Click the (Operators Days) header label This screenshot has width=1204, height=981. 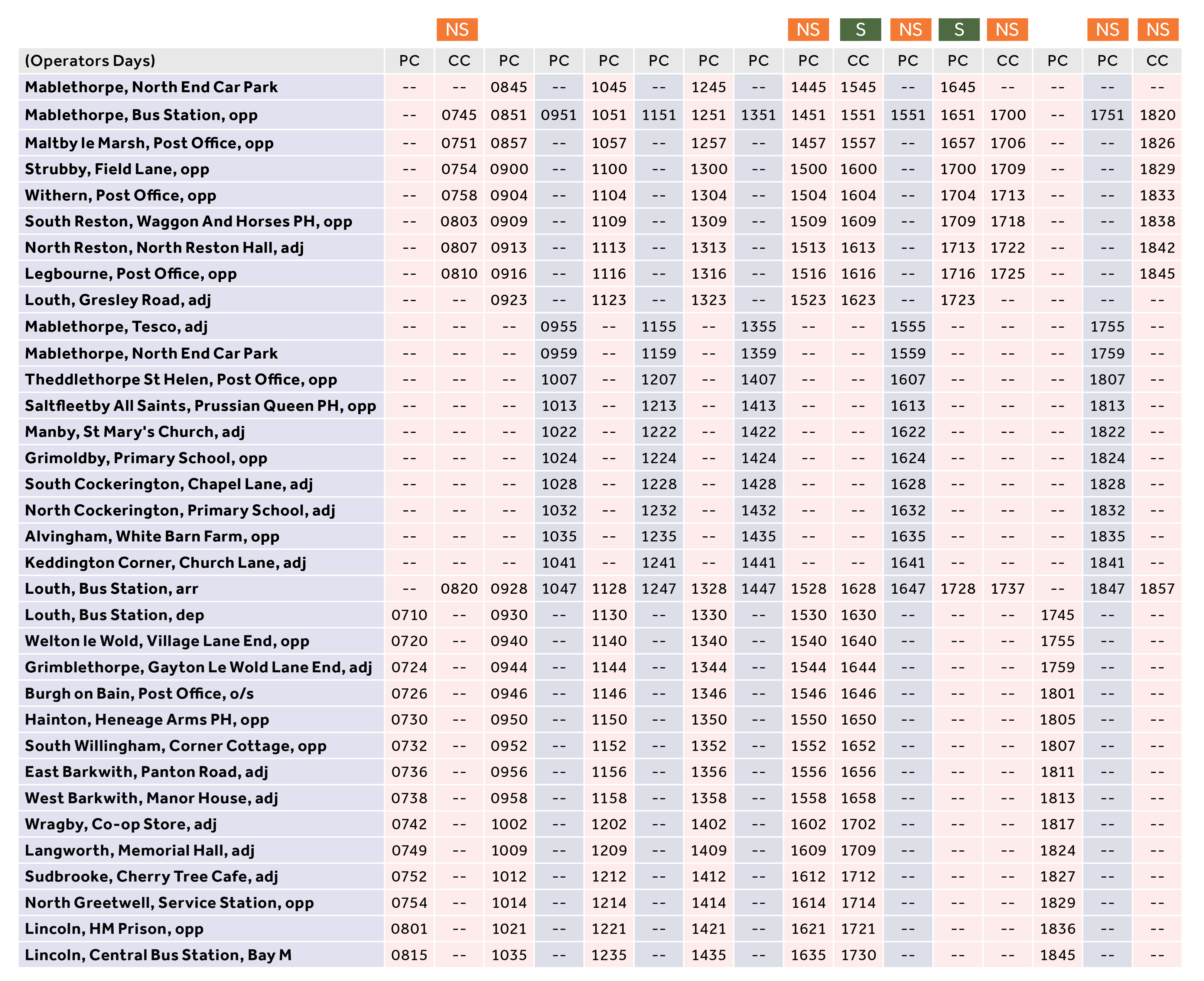[90, 60]
